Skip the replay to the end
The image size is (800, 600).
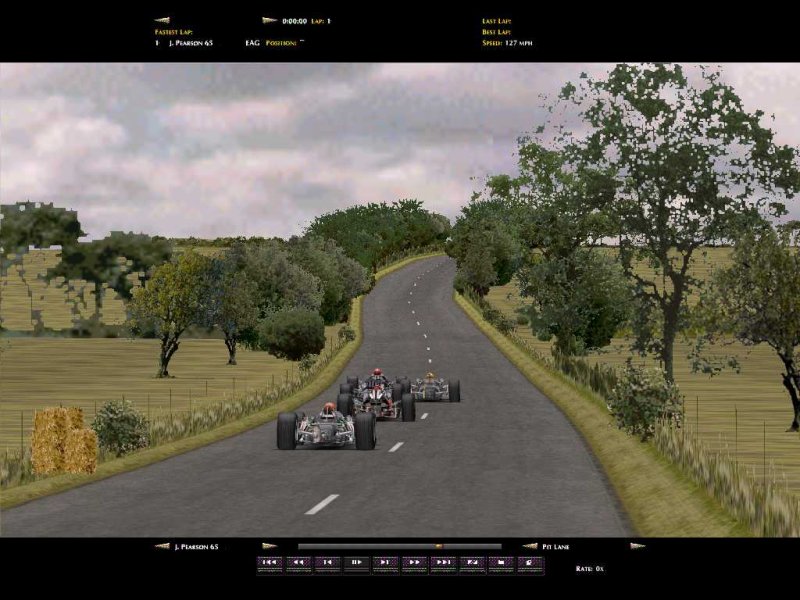point(444,564)
